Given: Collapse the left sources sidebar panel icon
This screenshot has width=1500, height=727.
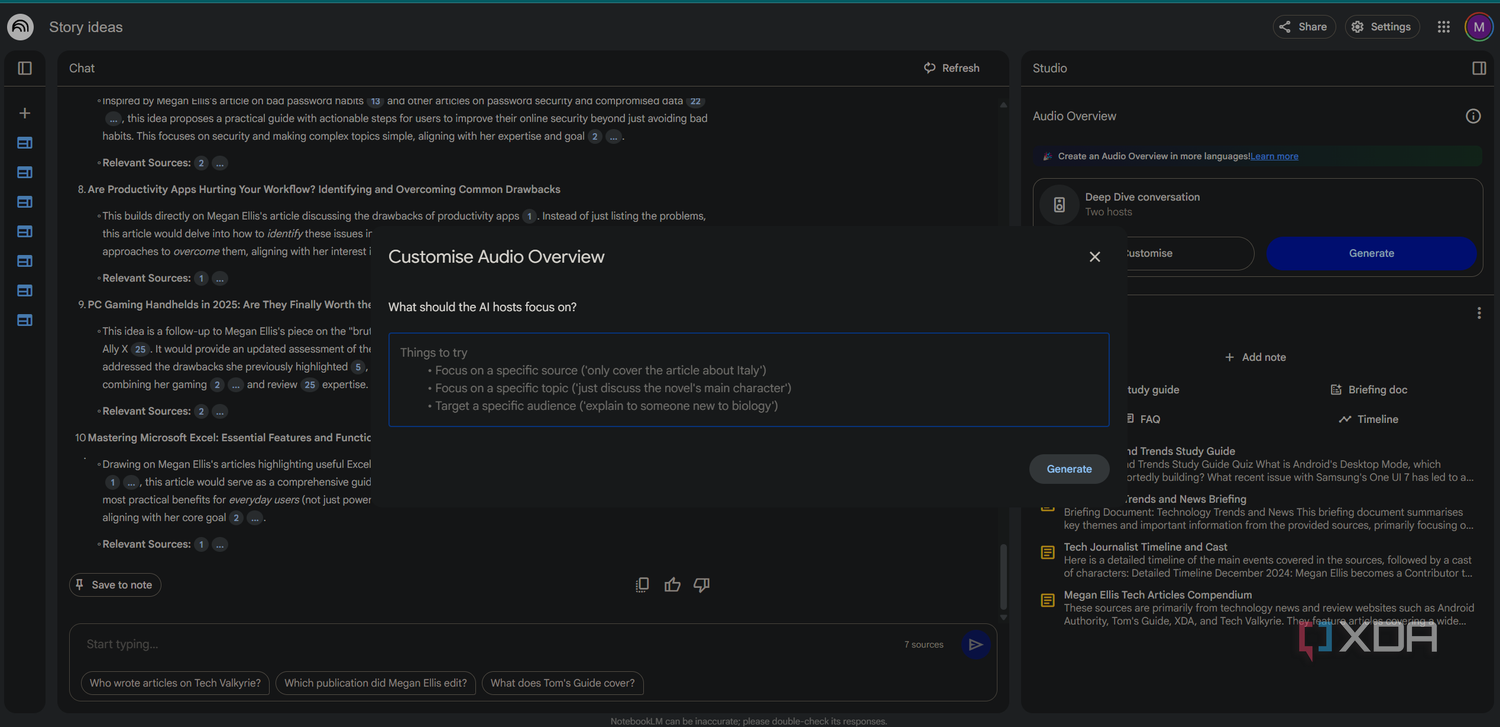Looking at the screenshot, I should click(x=25, y=68).
